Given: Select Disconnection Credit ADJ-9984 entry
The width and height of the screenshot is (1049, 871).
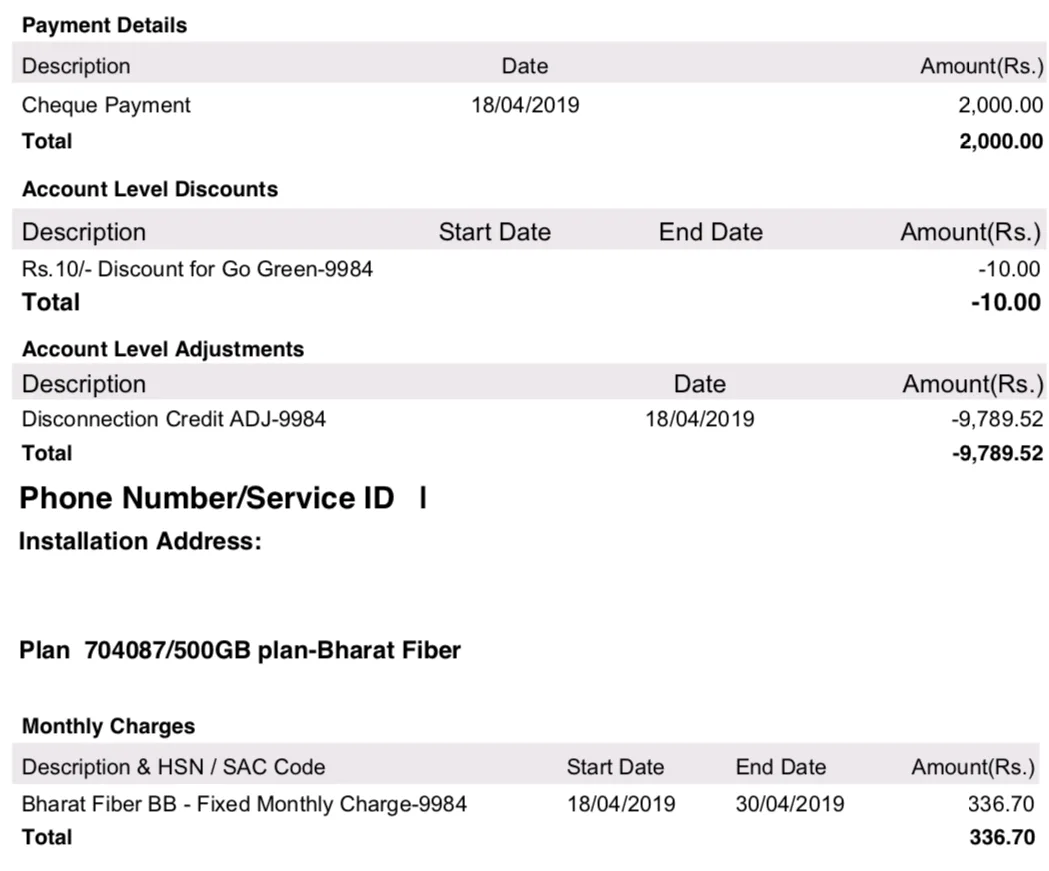Looking at the screenshot, I should point(174,419).
